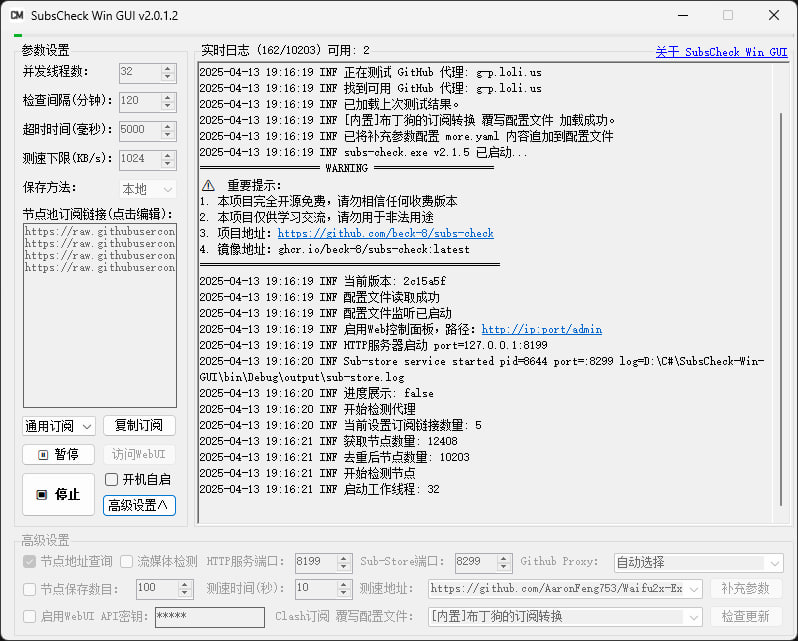Decrease Sub-Store端口 with the down arrow
This screenshot has width=798, height=641.
pyautogui.click(x=503, y=566)
